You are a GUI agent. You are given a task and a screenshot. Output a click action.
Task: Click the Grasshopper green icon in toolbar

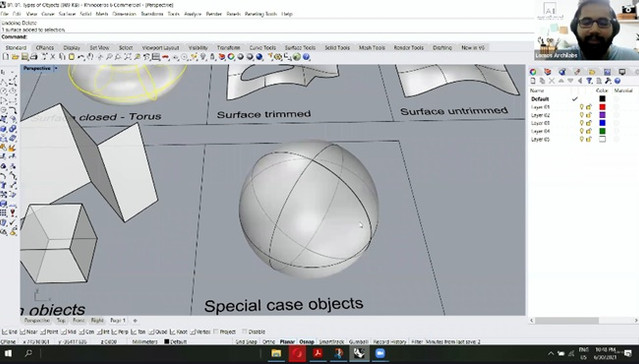click(x=296, y=57)
